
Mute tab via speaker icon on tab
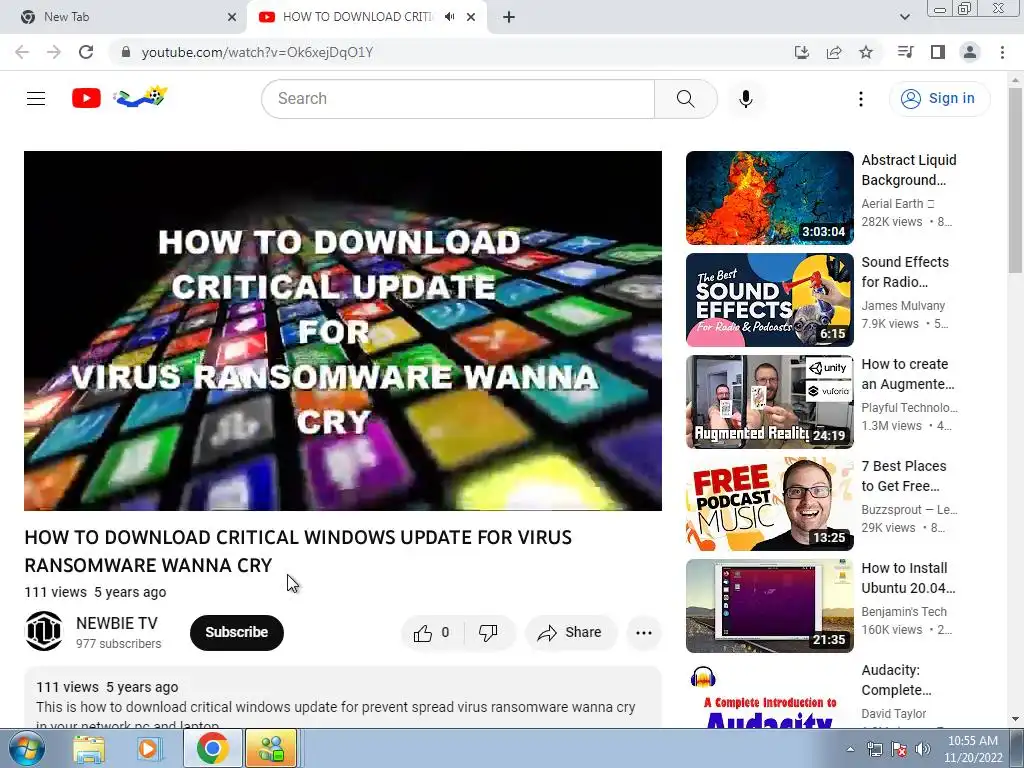[x=449, y=17]
